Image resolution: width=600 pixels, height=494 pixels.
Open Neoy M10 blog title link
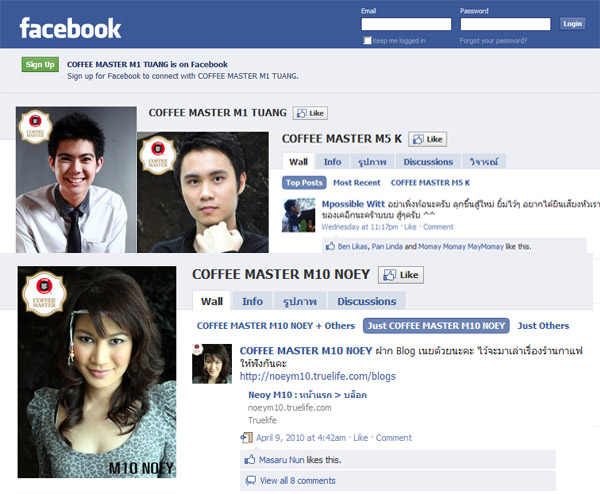click(x=307, y=395)
